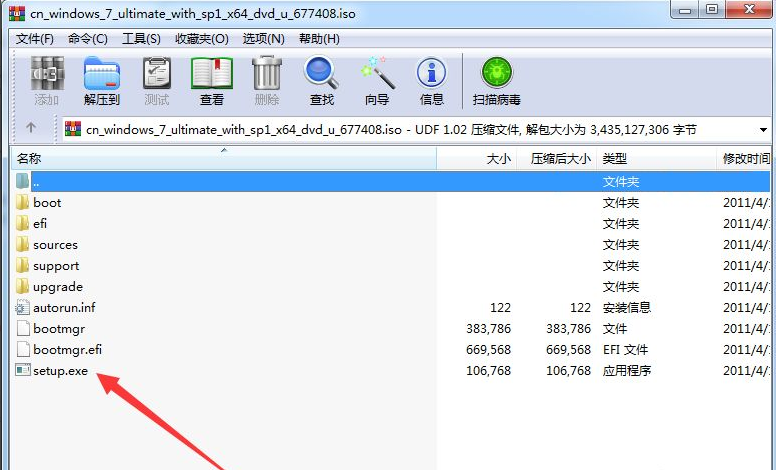This screenshot has height=470, width=776.
Task: Select the 'bootmgr' file name
Action: [x=59, y=329]
